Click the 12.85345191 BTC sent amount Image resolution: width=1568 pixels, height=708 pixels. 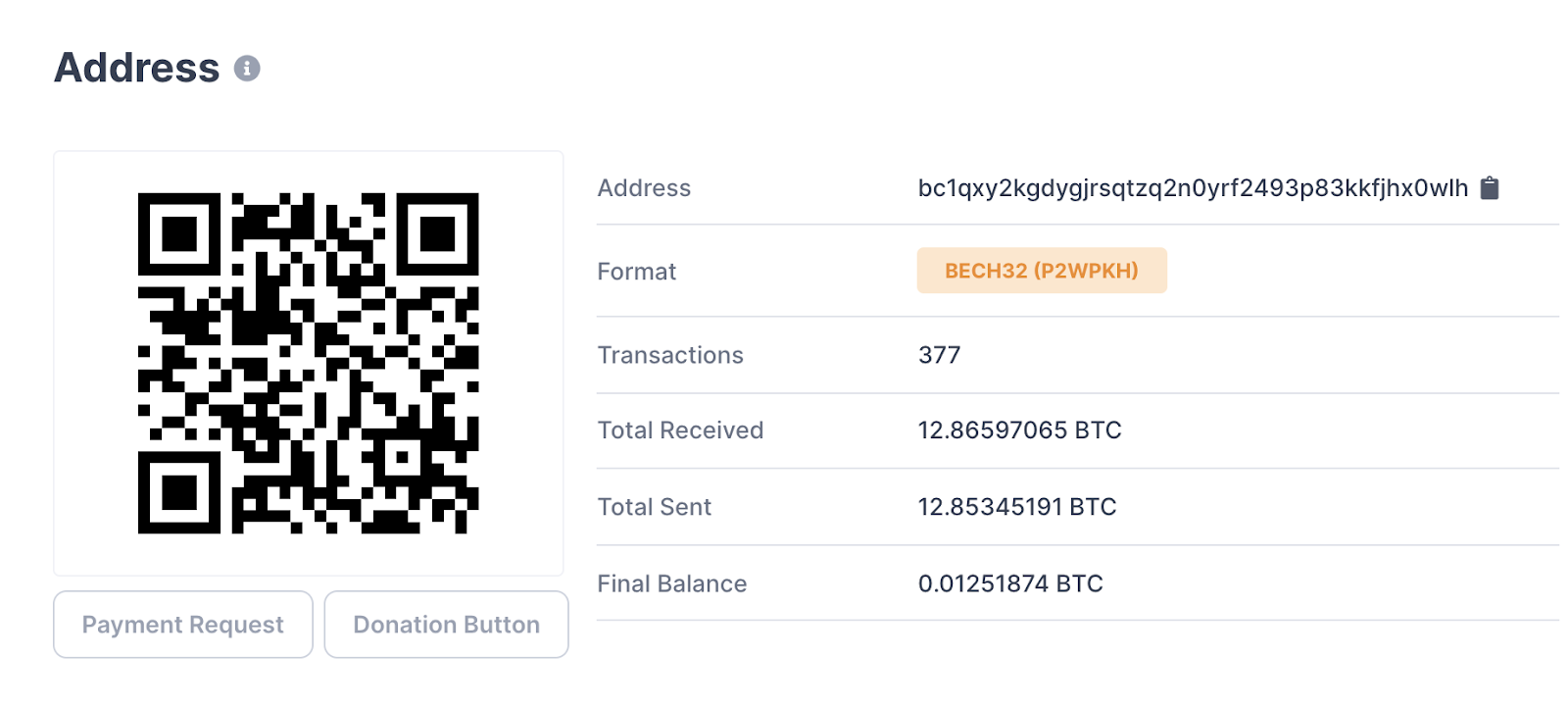[1017, 507]
